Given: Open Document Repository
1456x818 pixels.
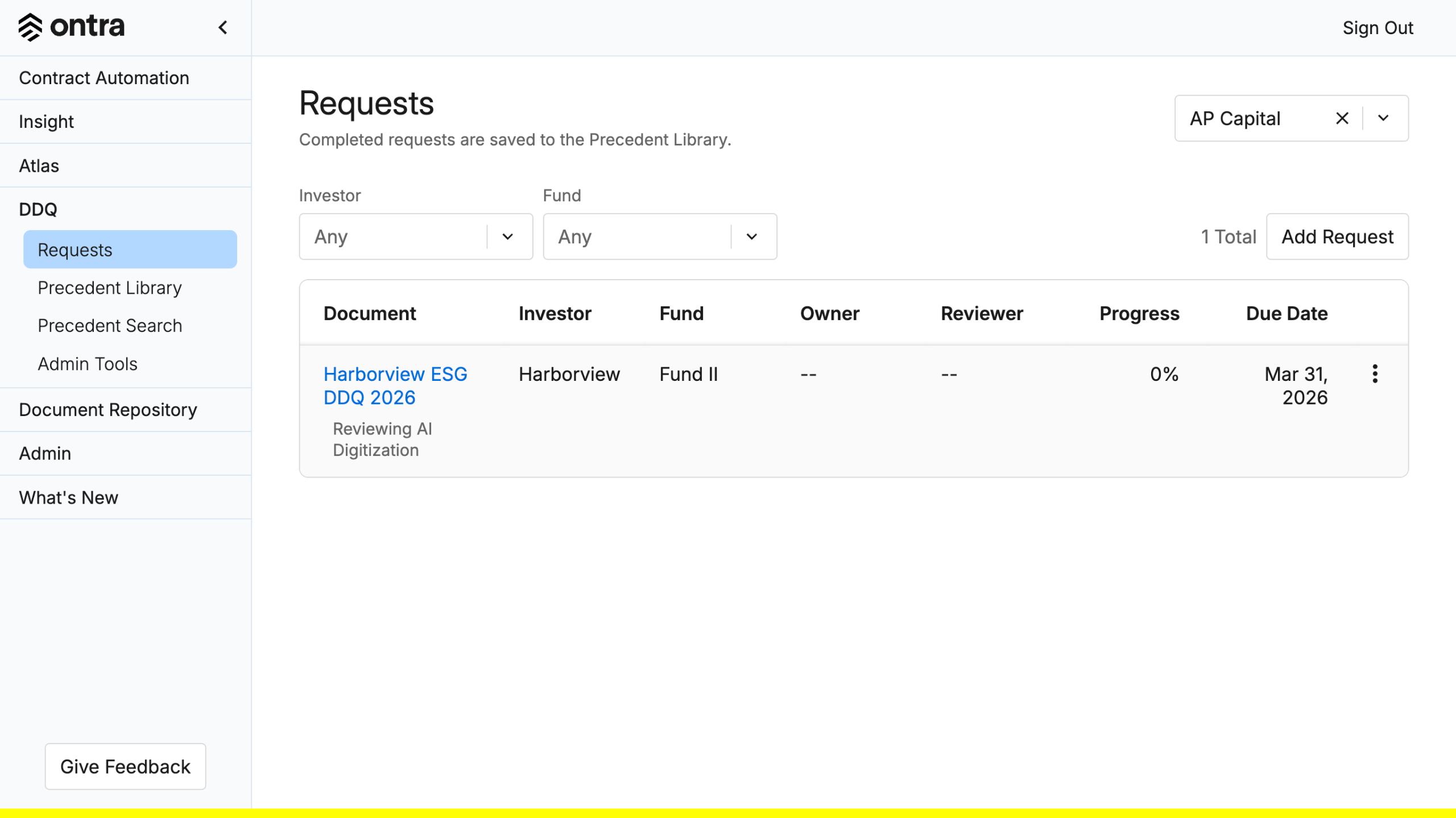Looking at the screenshot, I should [x=108, y=410].
